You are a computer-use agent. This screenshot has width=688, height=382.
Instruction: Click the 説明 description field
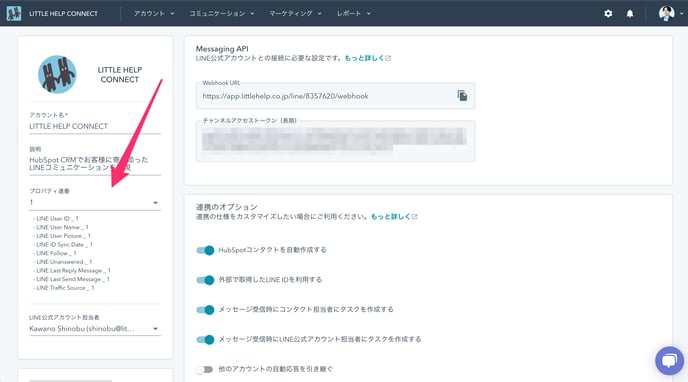point(95,164)
